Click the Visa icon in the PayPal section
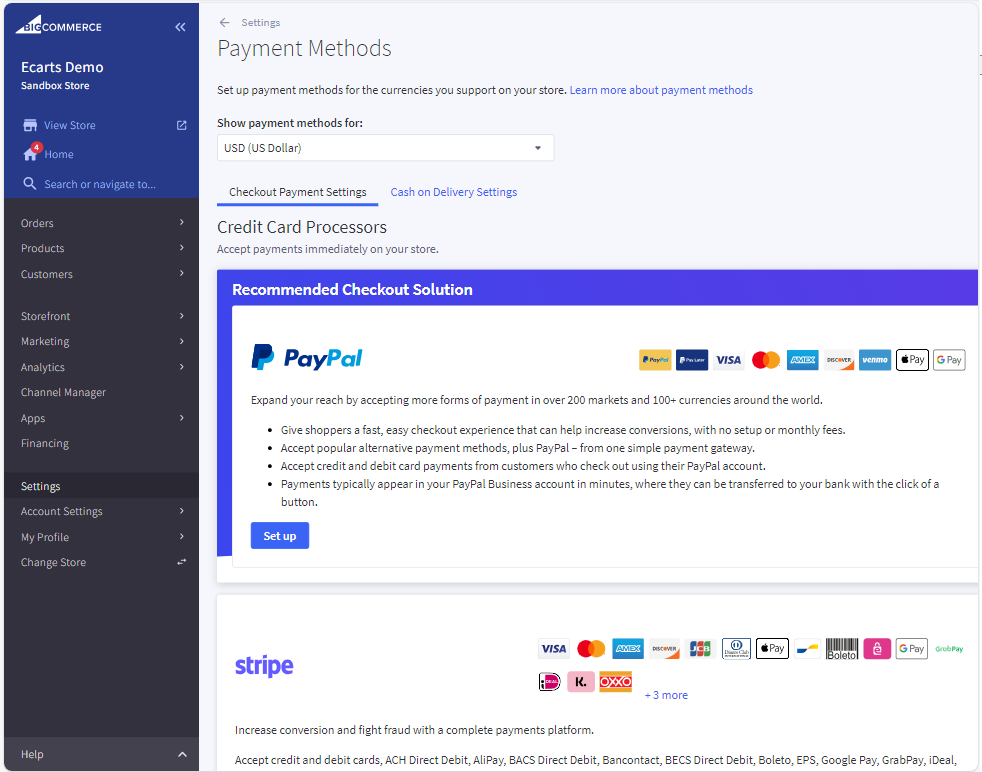982x772 pixels. pos(728,359)
